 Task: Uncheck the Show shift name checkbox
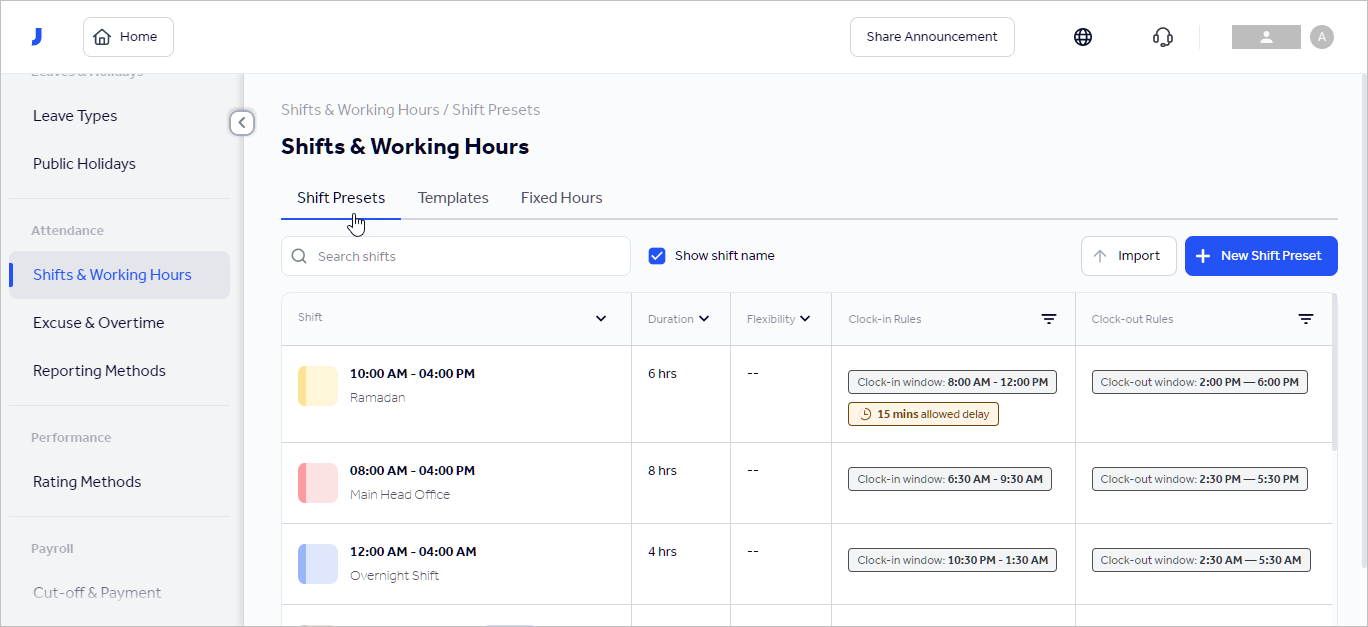pyautogui.click(x=657, y=255)
